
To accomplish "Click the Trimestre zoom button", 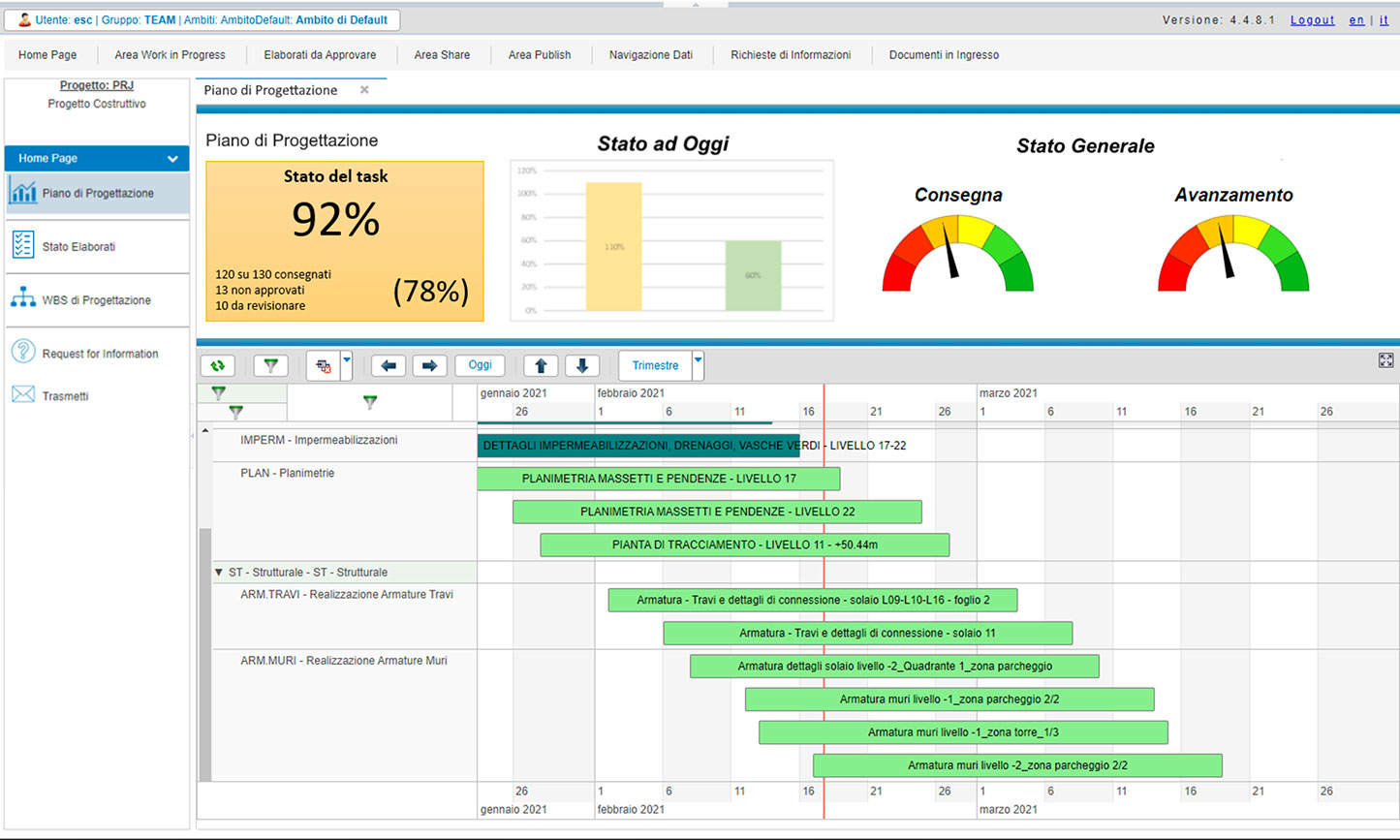I will [656, 365].
